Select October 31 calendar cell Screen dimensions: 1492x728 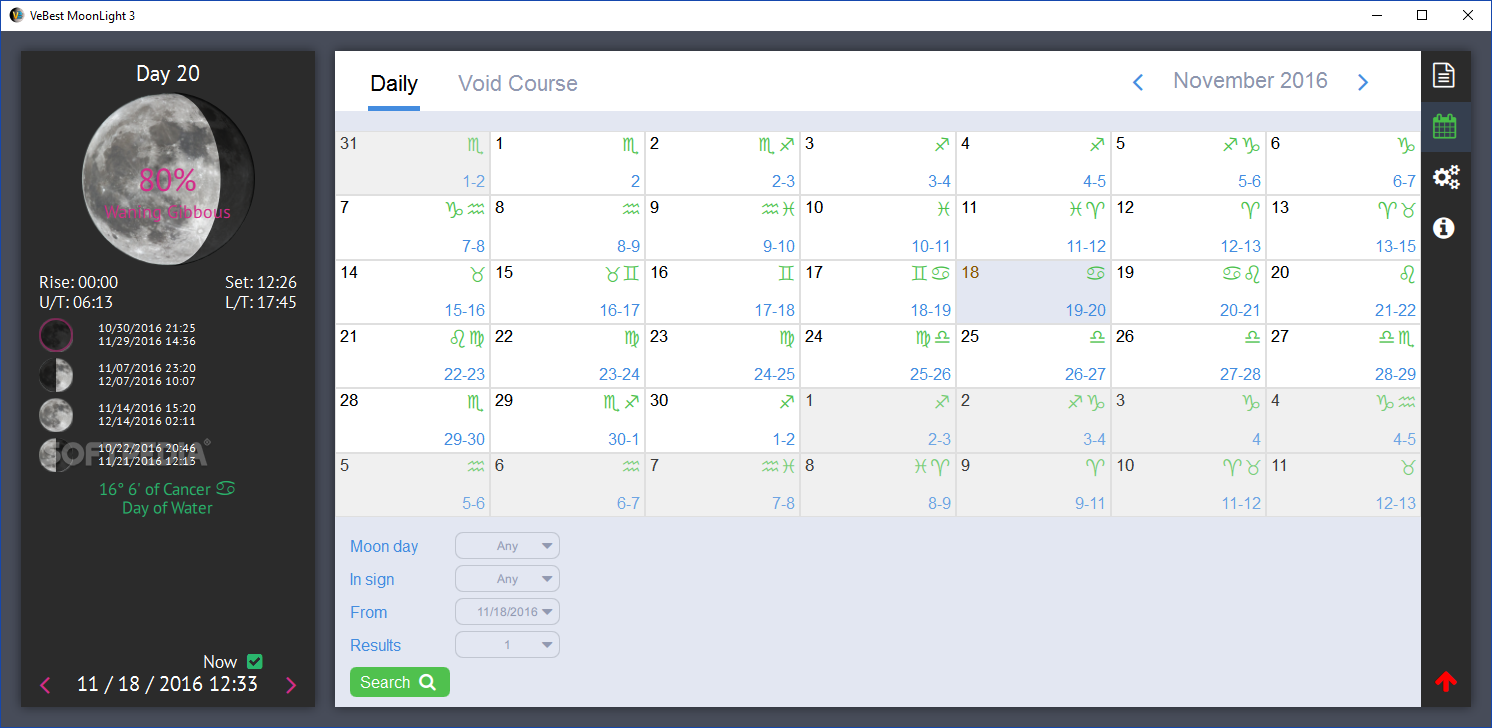click(412, 163)
